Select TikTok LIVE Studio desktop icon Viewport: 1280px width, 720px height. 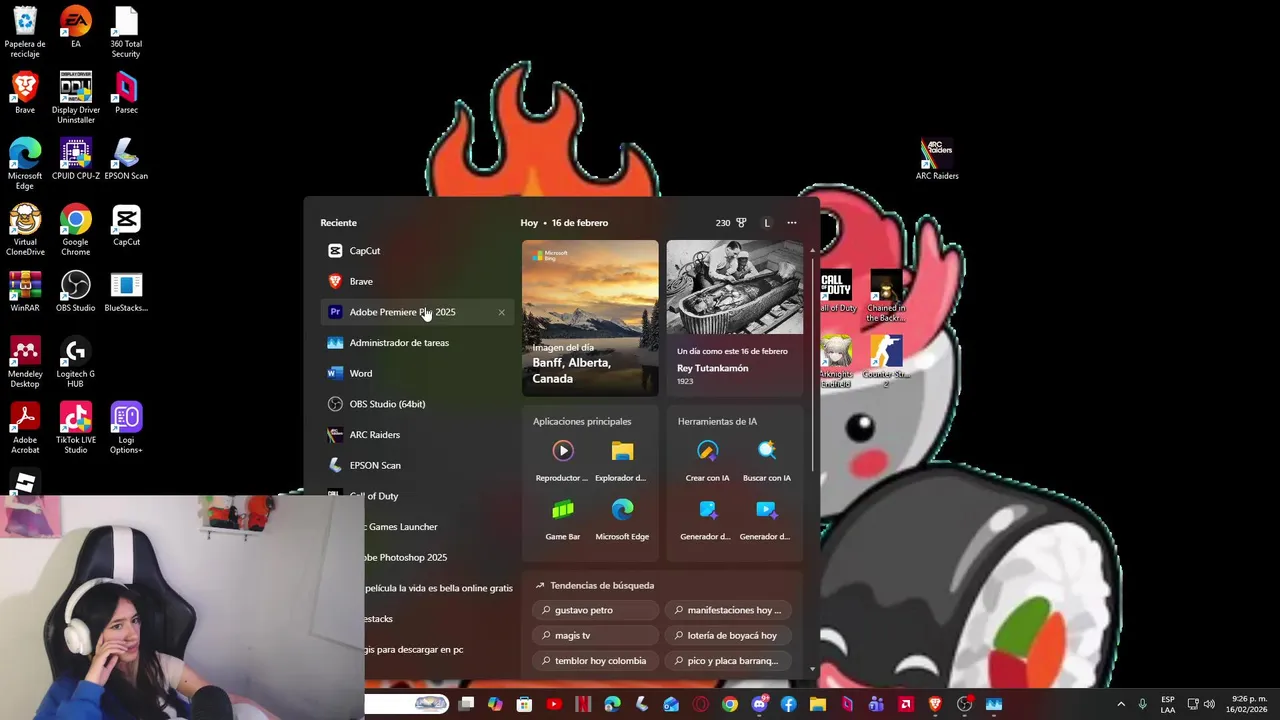pos(76,428)
